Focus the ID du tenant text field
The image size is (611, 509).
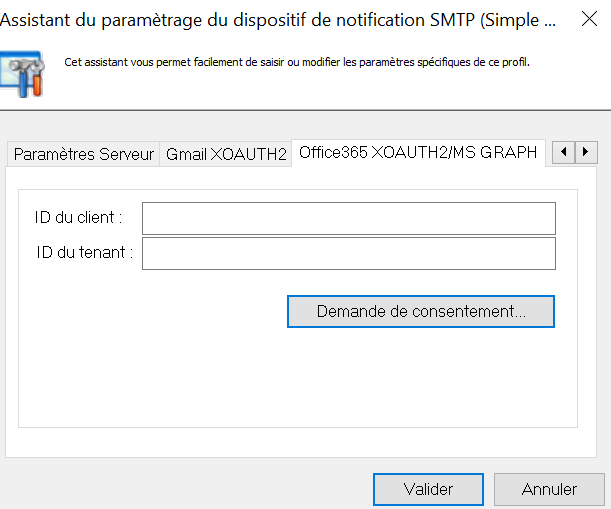tap(348, 253)
